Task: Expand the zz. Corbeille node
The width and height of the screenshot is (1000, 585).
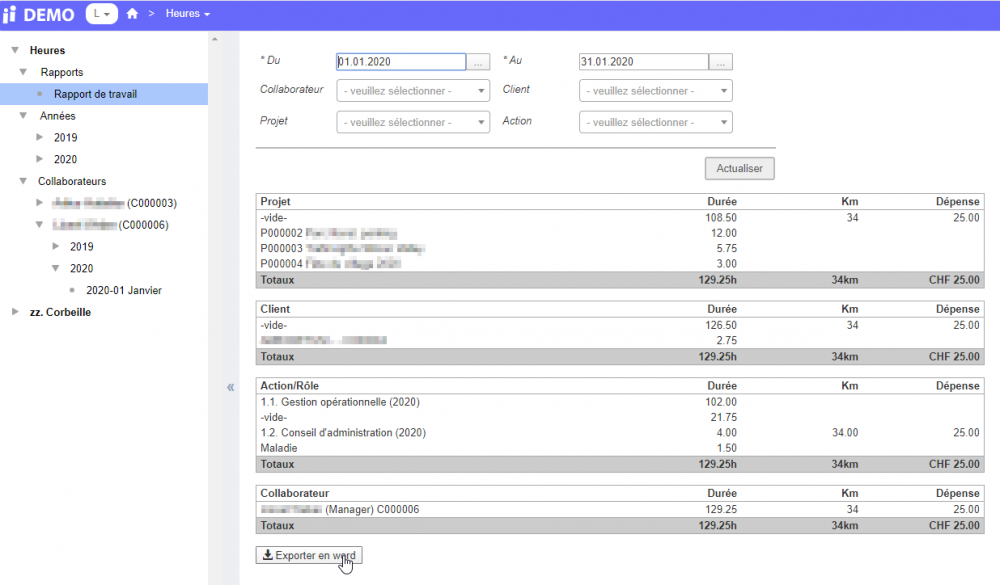Action: point(15,312)
